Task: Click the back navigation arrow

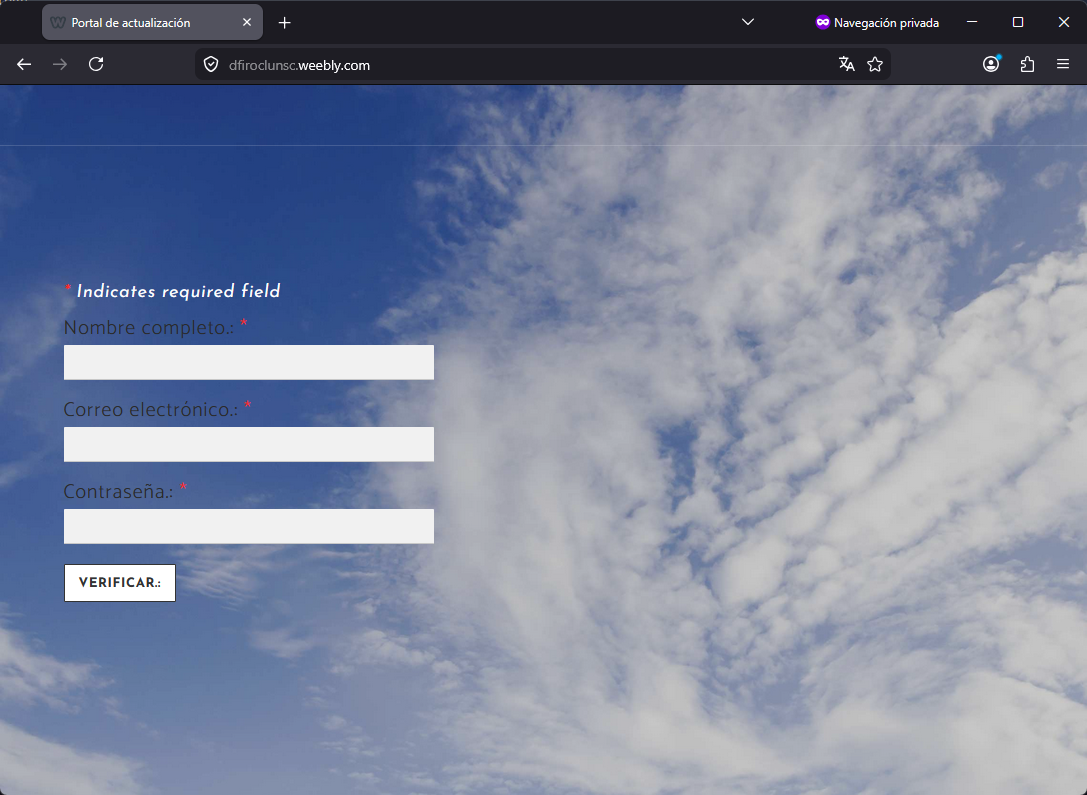Action: pyautogui.click(x=23, y=64)
